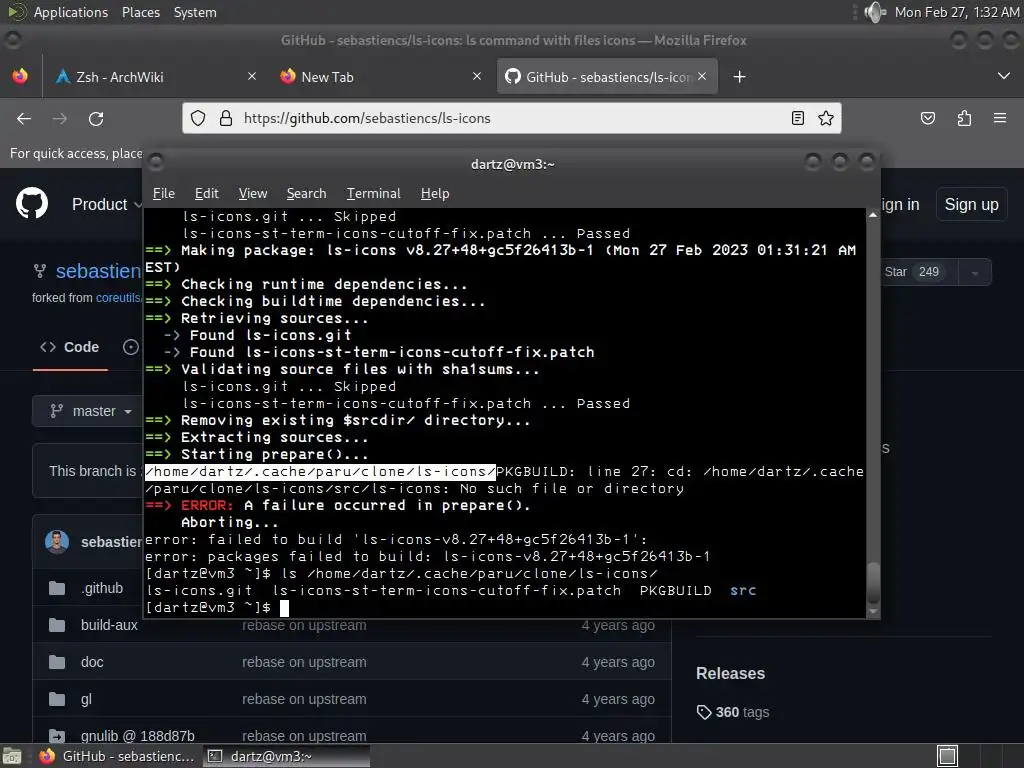The height and width of the screenshot is (768, 1024).
Task: Click build-aux folder icon
Action: 57,625
